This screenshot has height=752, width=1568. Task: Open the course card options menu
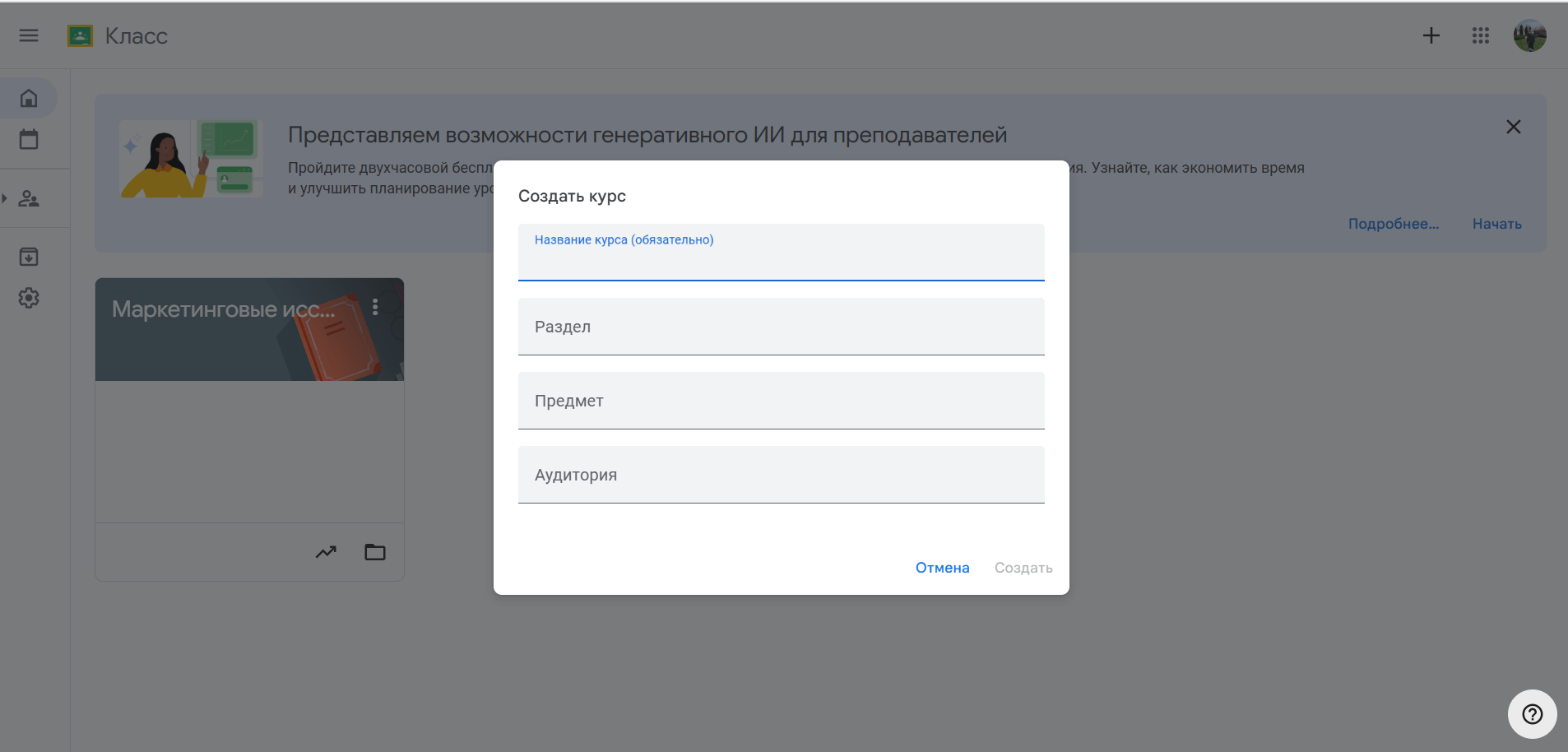(x=376, y=306)
